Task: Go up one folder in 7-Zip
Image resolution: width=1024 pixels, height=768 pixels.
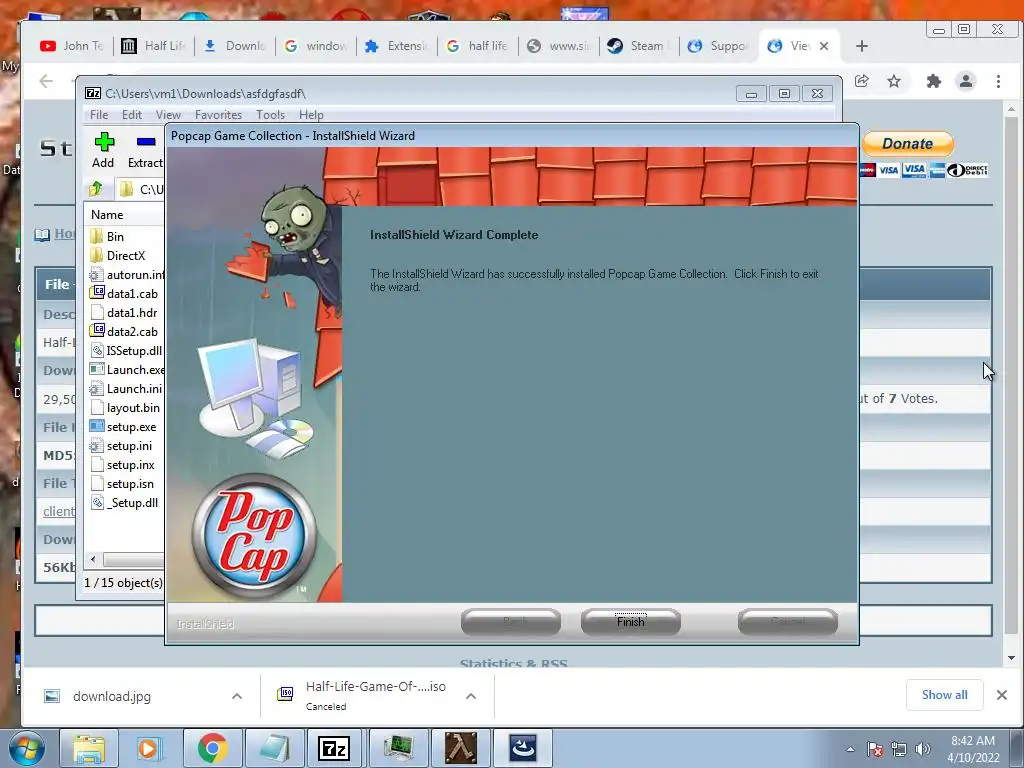Action: [x=96, y=189]
